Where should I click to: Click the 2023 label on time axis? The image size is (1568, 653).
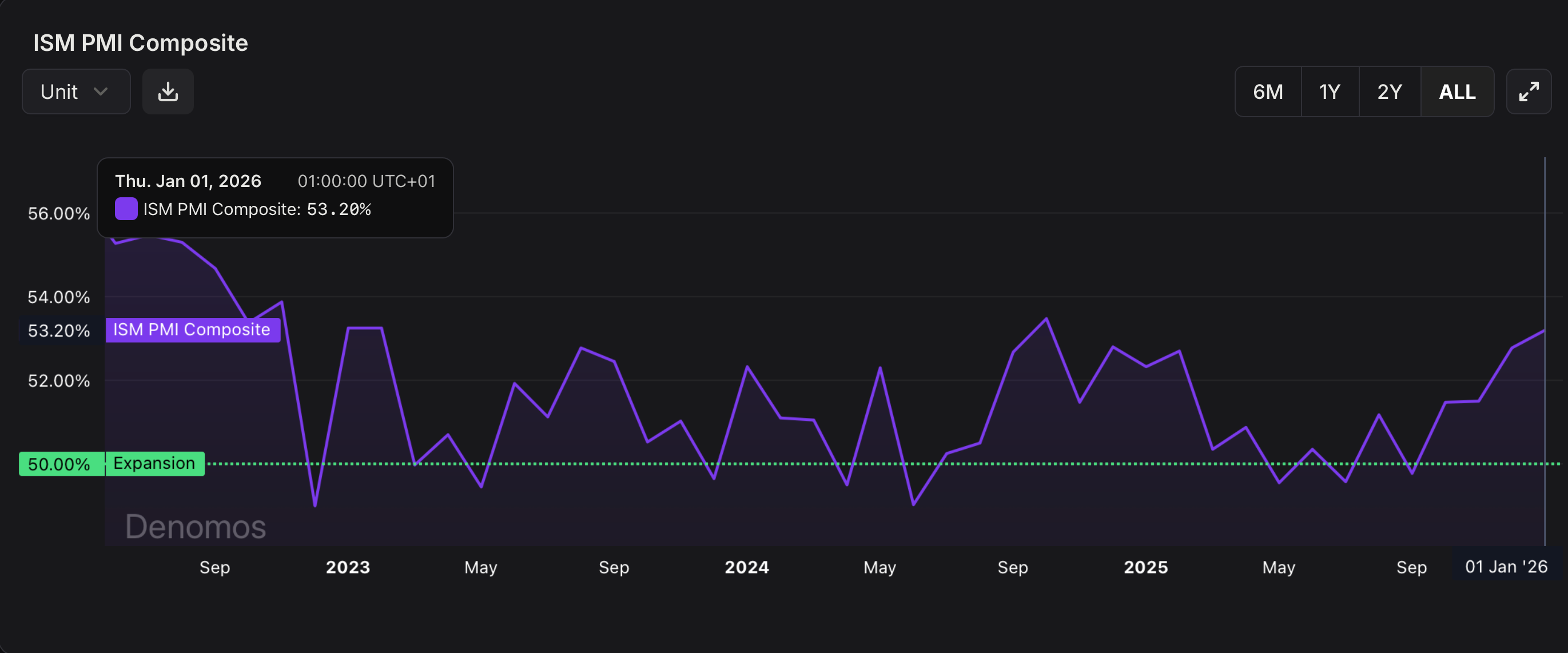[348, 567]
